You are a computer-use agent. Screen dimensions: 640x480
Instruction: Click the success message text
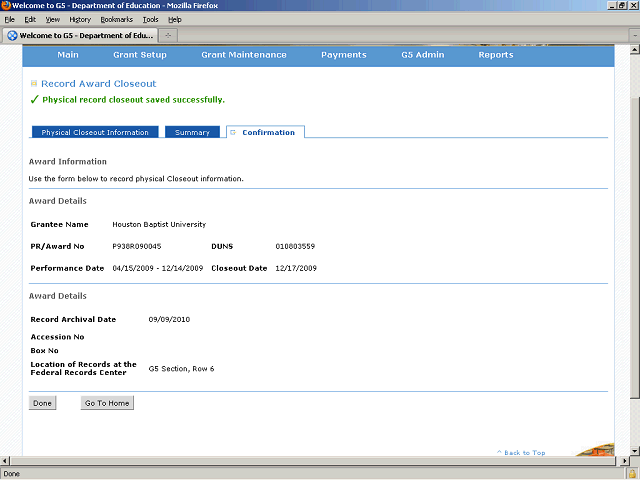pyautogui.click(x=133, y=100)
